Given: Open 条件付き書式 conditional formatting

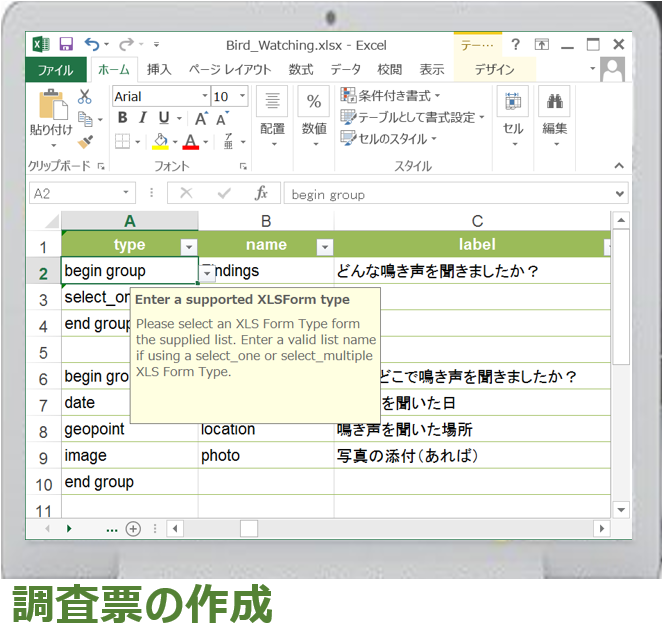Looking at the screenshot, I should click(x=391, y=96).
